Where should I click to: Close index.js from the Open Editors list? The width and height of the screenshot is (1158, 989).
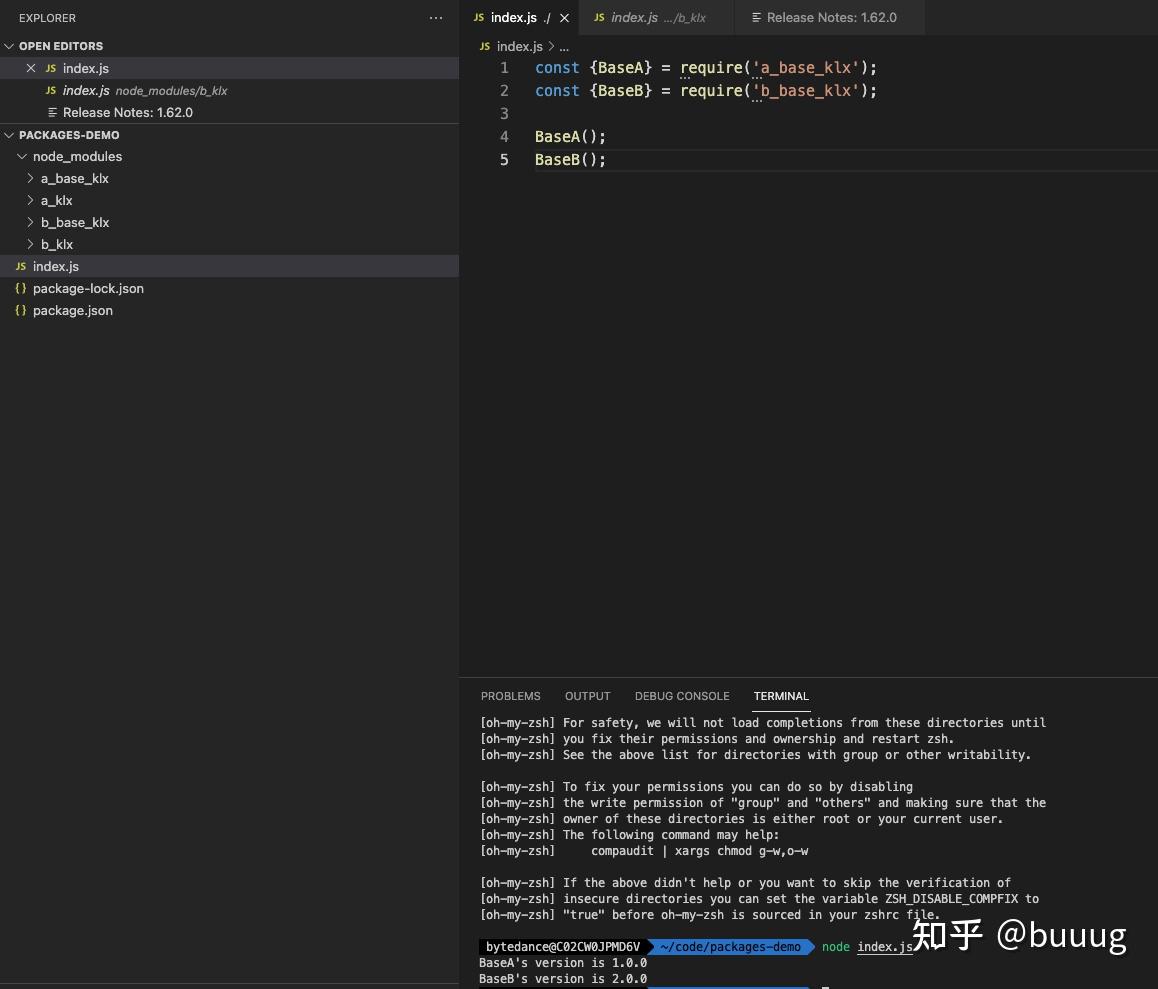(30, 68)
